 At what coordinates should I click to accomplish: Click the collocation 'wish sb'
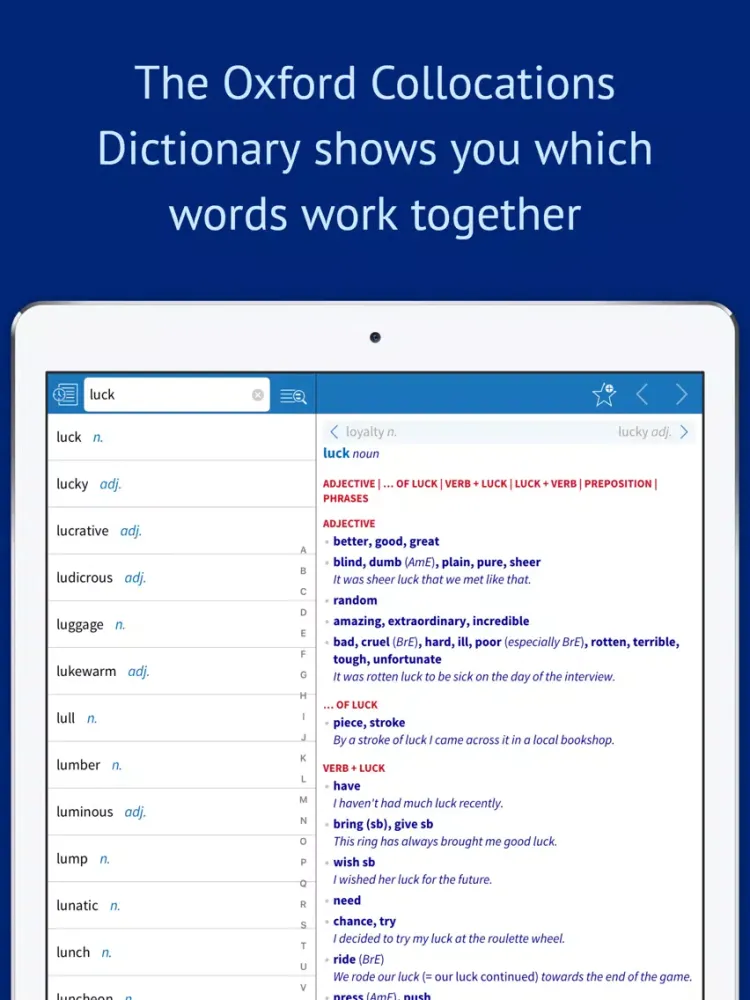[354, 862]
